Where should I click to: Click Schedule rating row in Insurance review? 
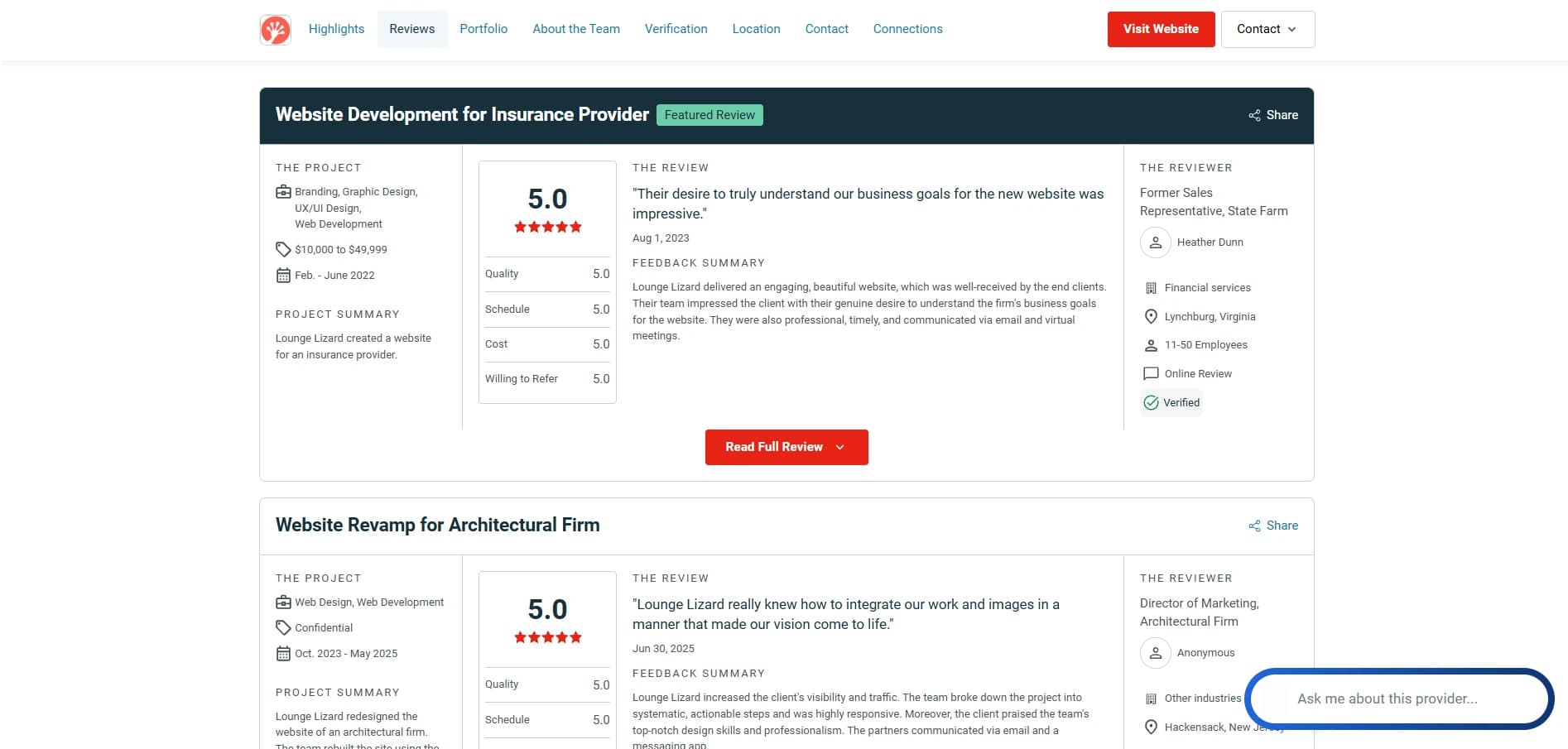coord(547,310)
